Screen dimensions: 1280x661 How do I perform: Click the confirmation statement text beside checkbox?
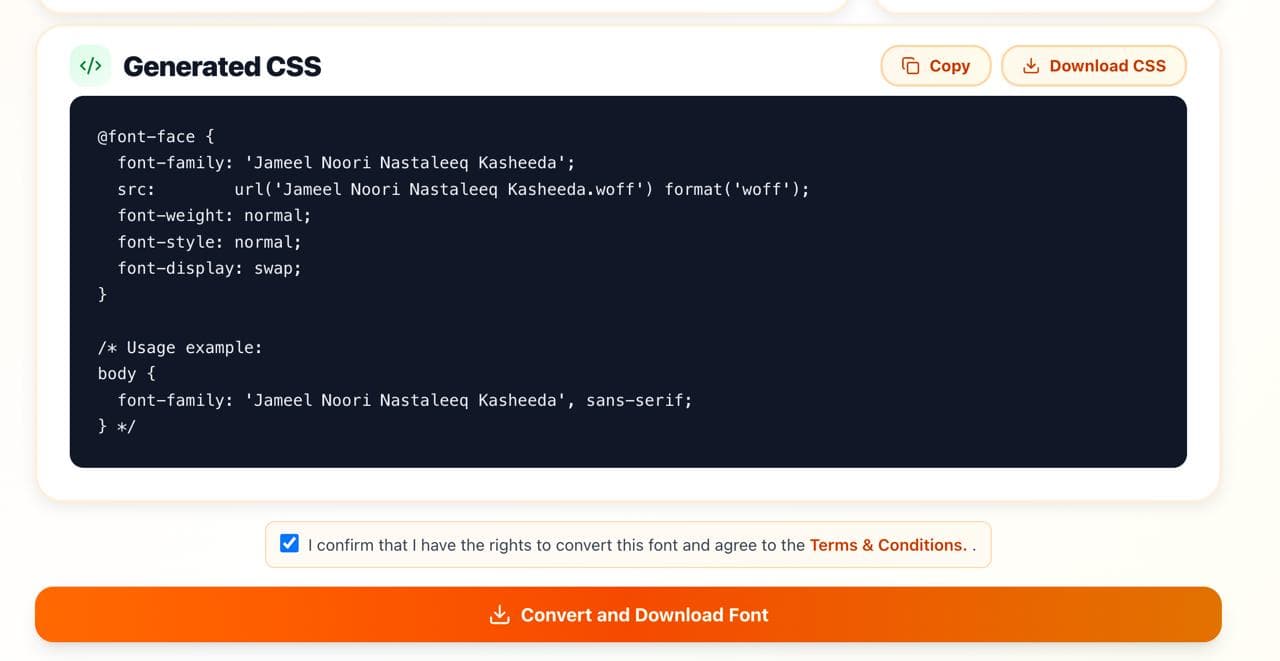click(555, 545)
